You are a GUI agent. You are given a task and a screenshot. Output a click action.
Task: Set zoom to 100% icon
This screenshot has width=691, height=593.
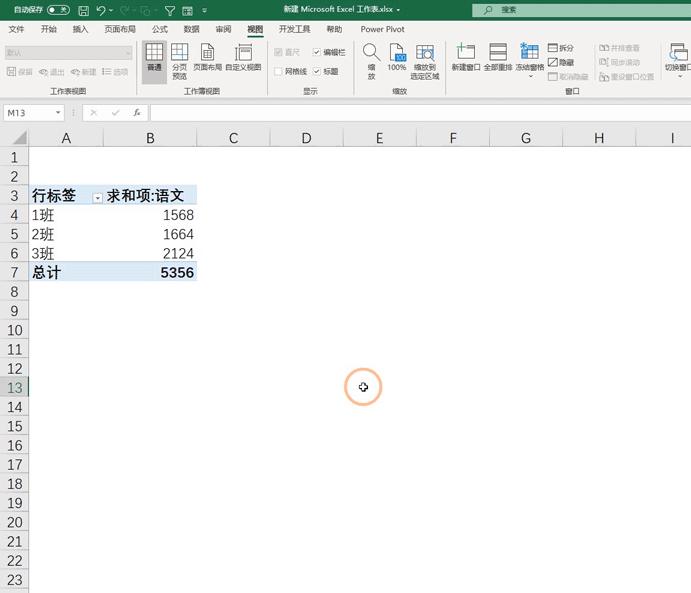pos(397,57)
